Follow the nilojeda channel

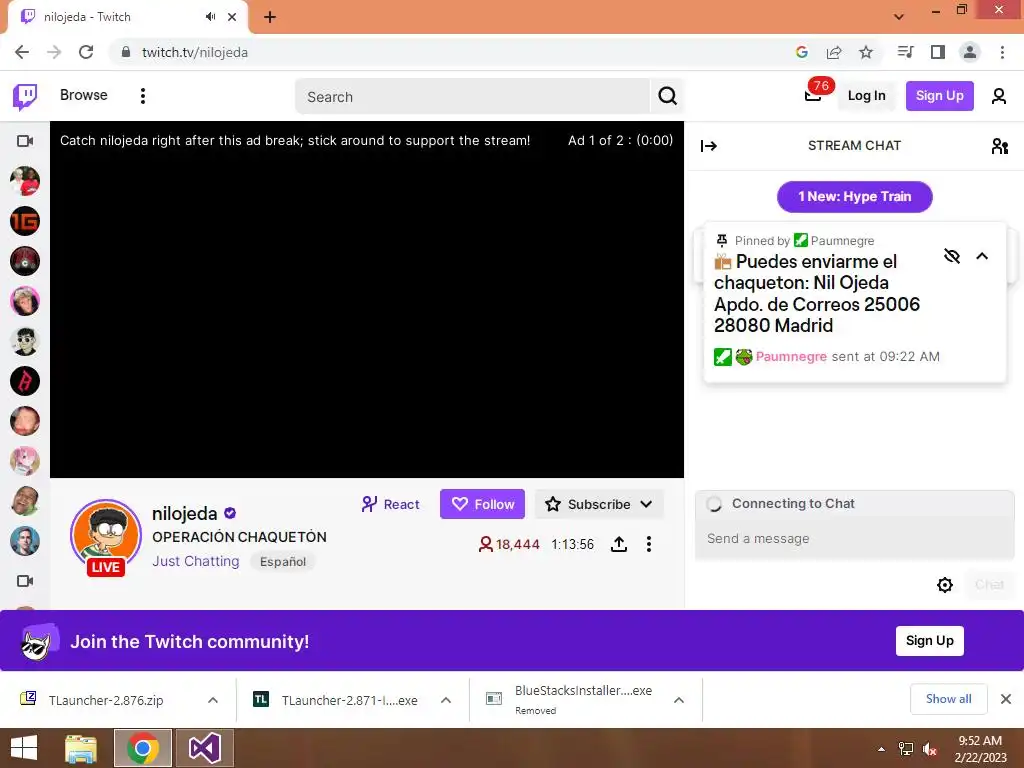coord(482,504)
